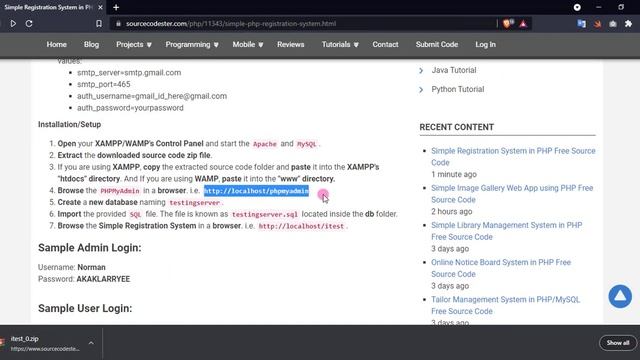Viewport: 640px width, 360px height.
Task: Open the Contact menu item
Action: tap(385, 44)
